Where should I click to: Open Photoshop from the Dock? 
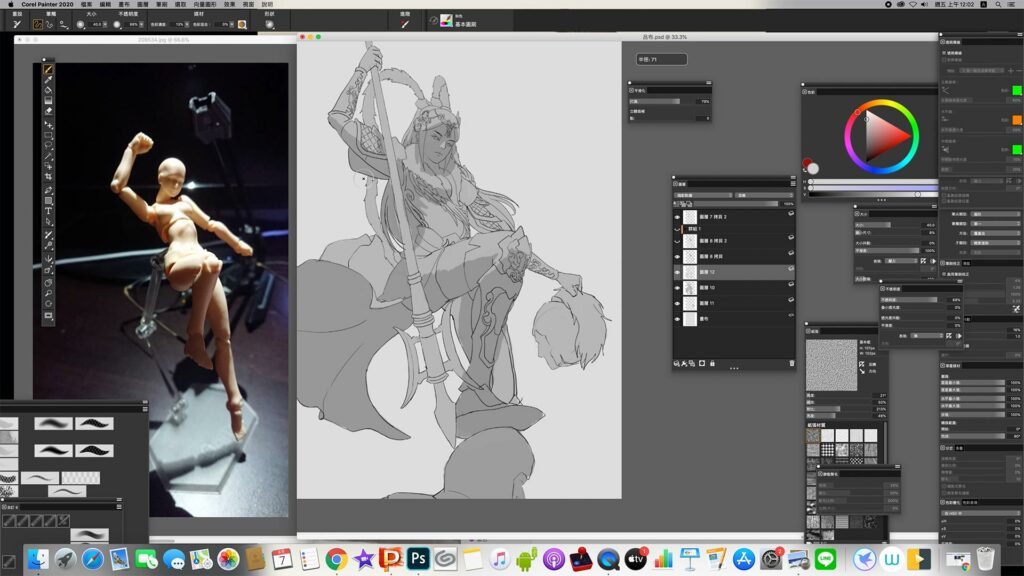[x=418, y=559]
